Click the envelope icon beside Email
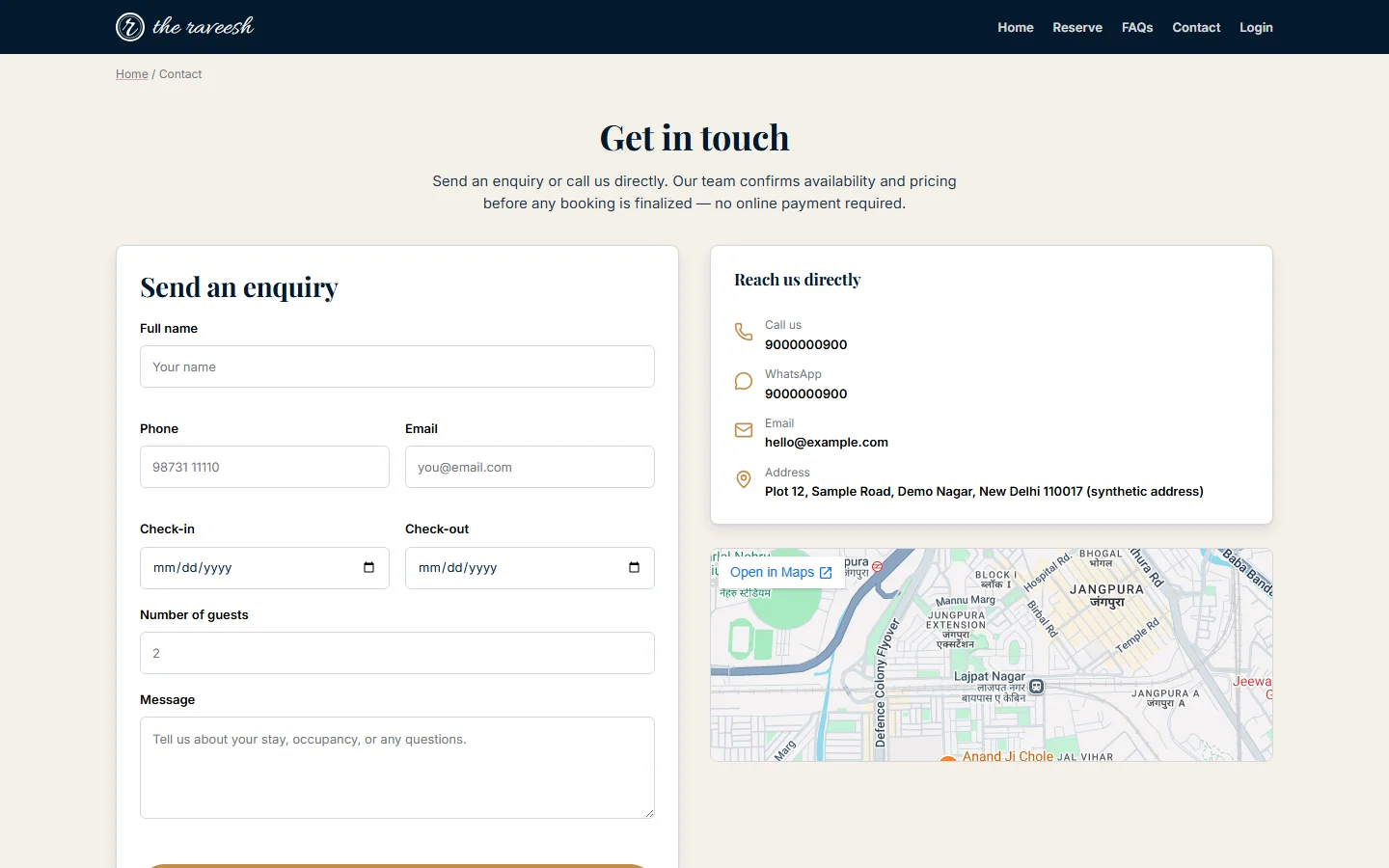1389x868 pixels. click(744, 430)
